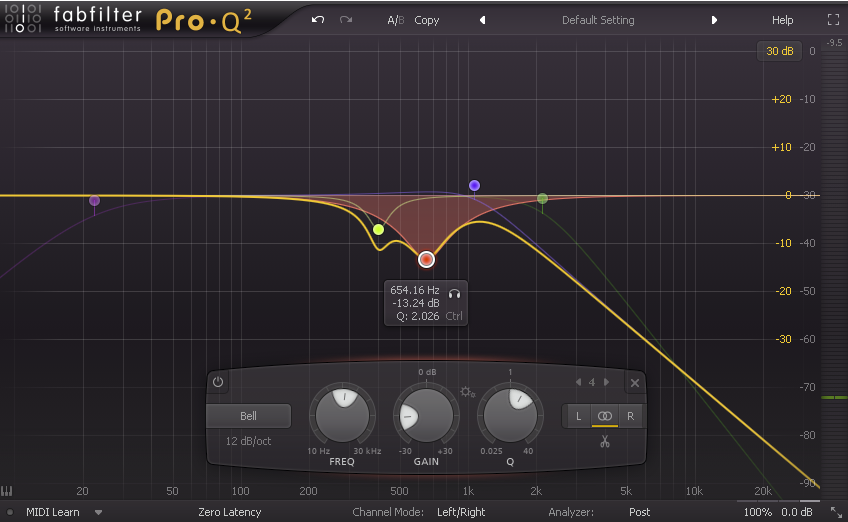The image size is (848, 522).
Task: Click the Q: 2.026 value
Action: (418, 316)
